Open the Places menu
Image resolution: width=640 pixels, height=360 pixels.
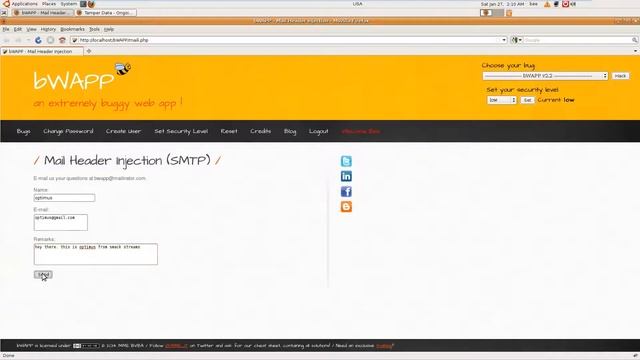(x=49, y=4)
